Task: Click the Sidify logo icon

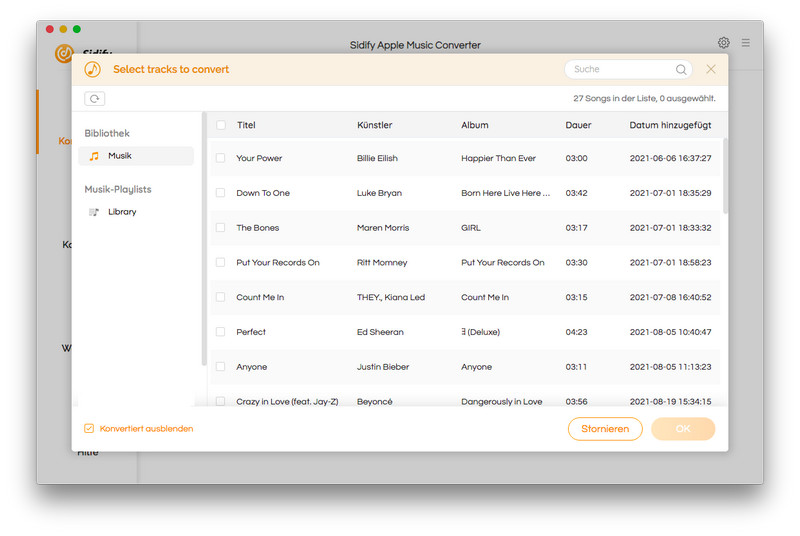Action: [64, 53]
